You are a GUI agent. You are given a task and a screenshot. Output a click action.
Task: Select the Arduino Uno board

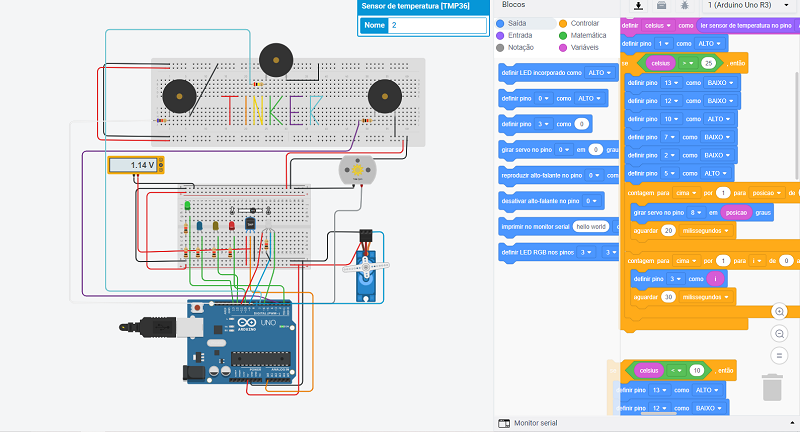click(242, 342)
